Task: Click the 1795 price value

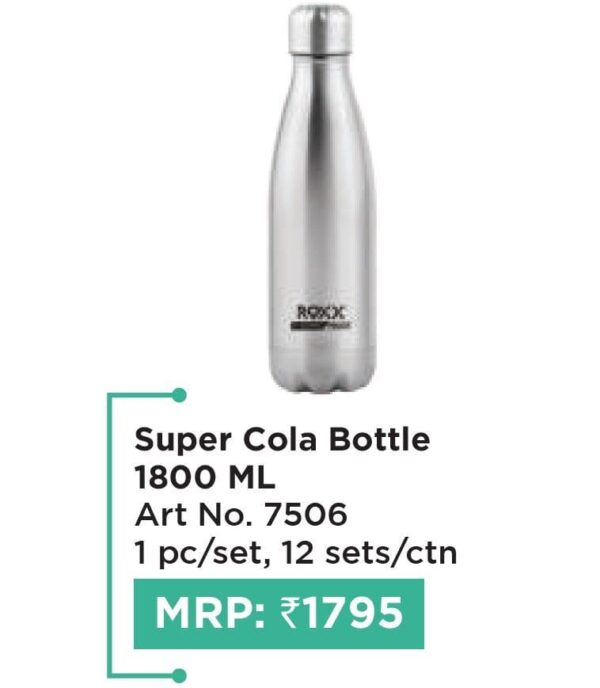Action: [x=352, y=613]
